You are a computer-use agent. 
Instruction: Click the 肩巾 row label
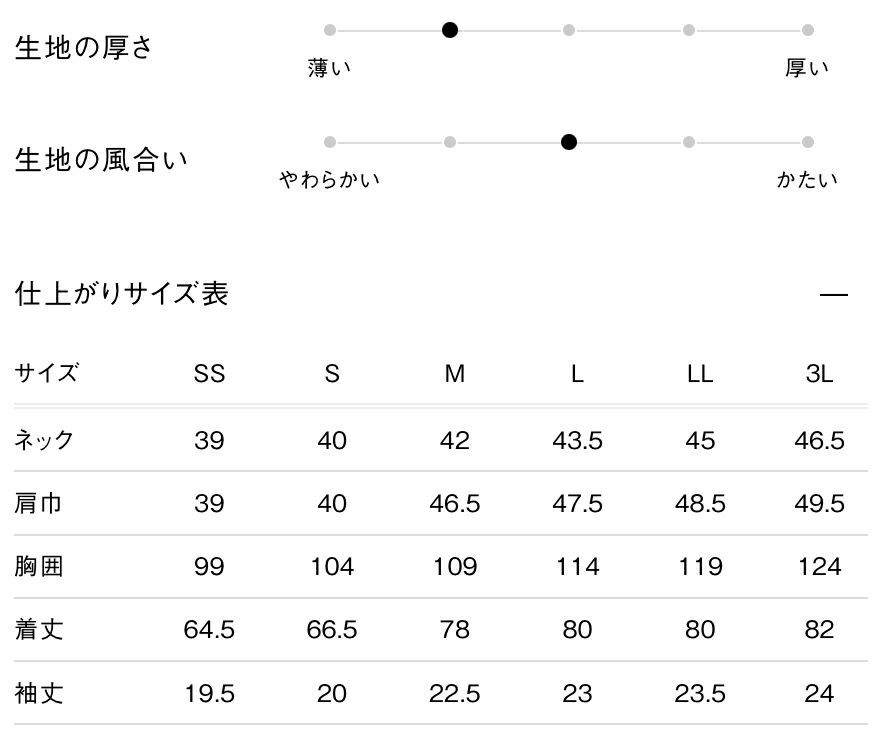pyautogui.click(x=39, y=503)
